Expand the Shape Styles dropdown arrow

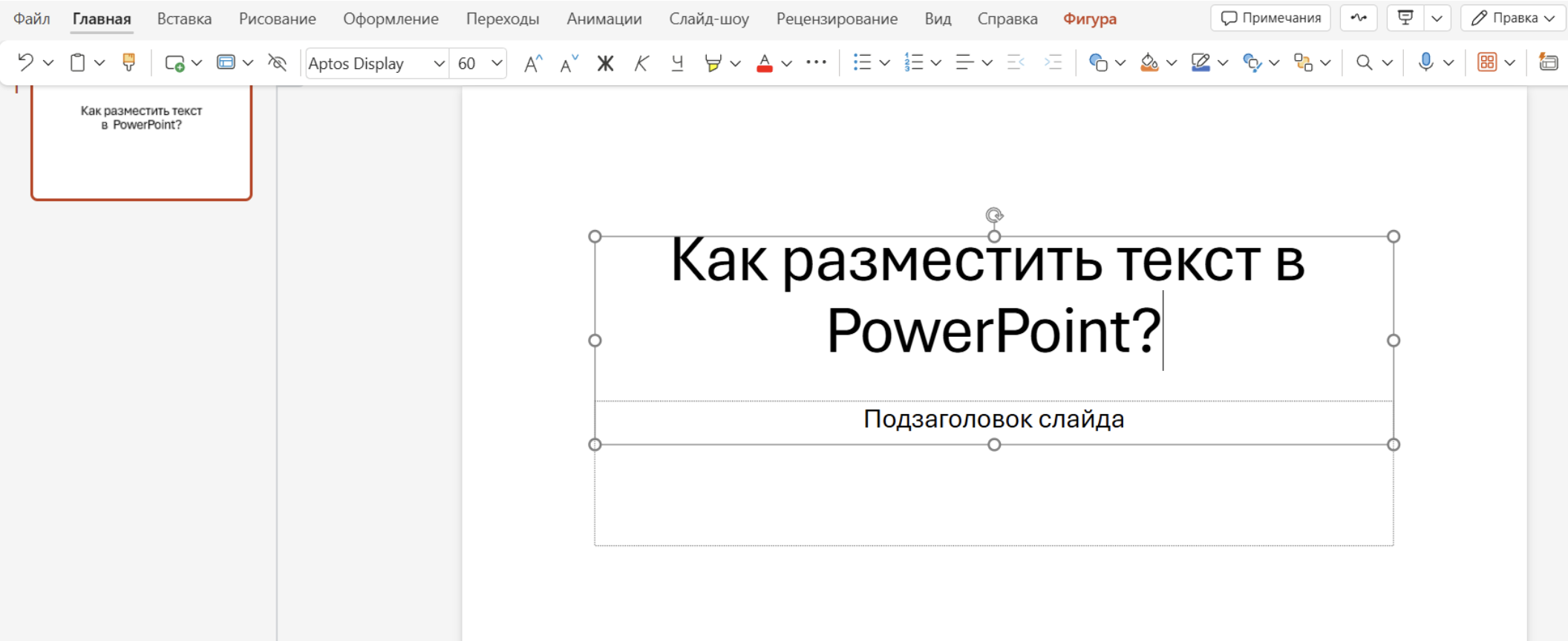1274,63
